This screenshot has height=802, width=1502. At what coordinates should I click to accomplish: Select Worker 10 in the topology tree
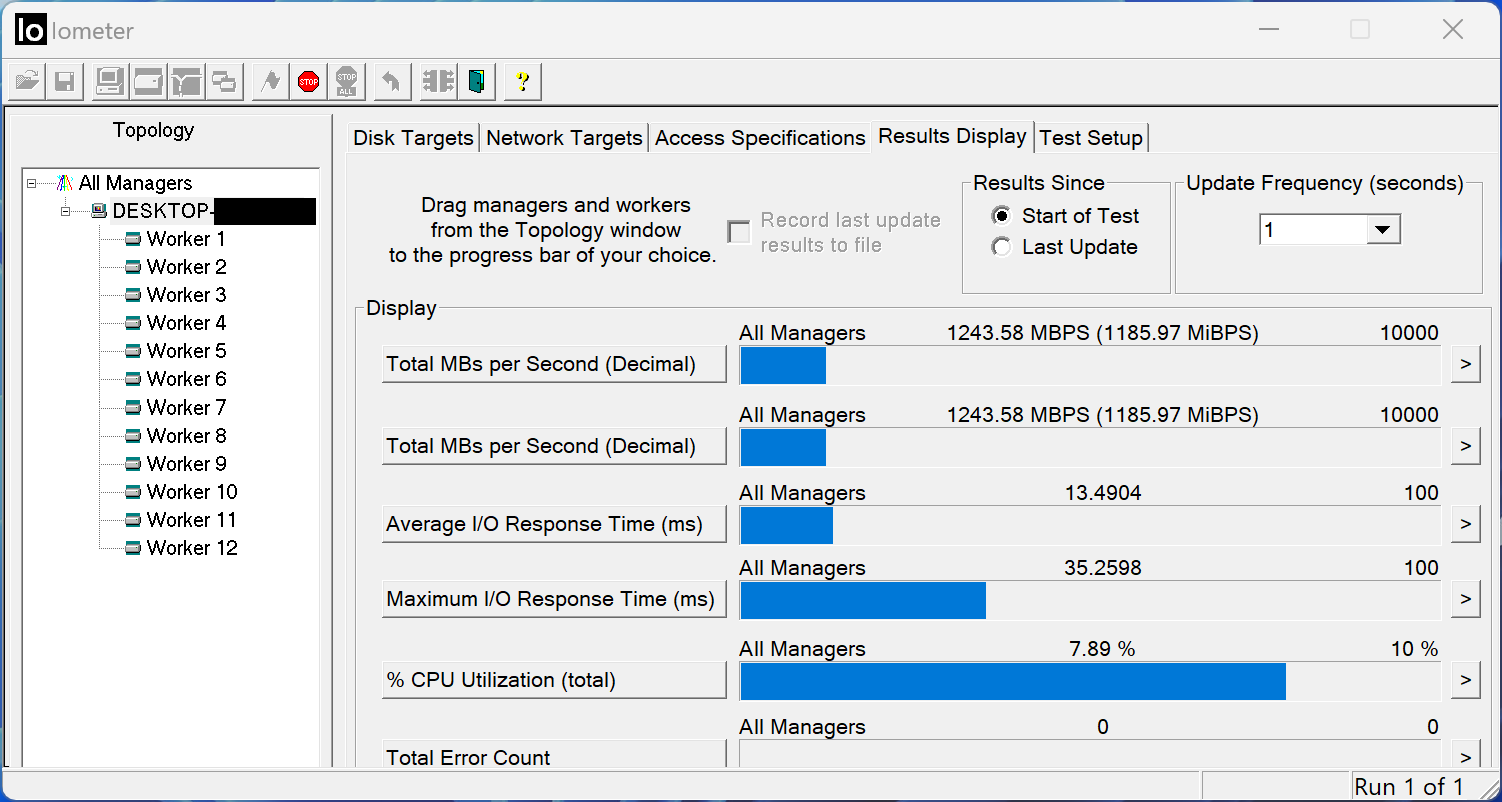[192, 492]
